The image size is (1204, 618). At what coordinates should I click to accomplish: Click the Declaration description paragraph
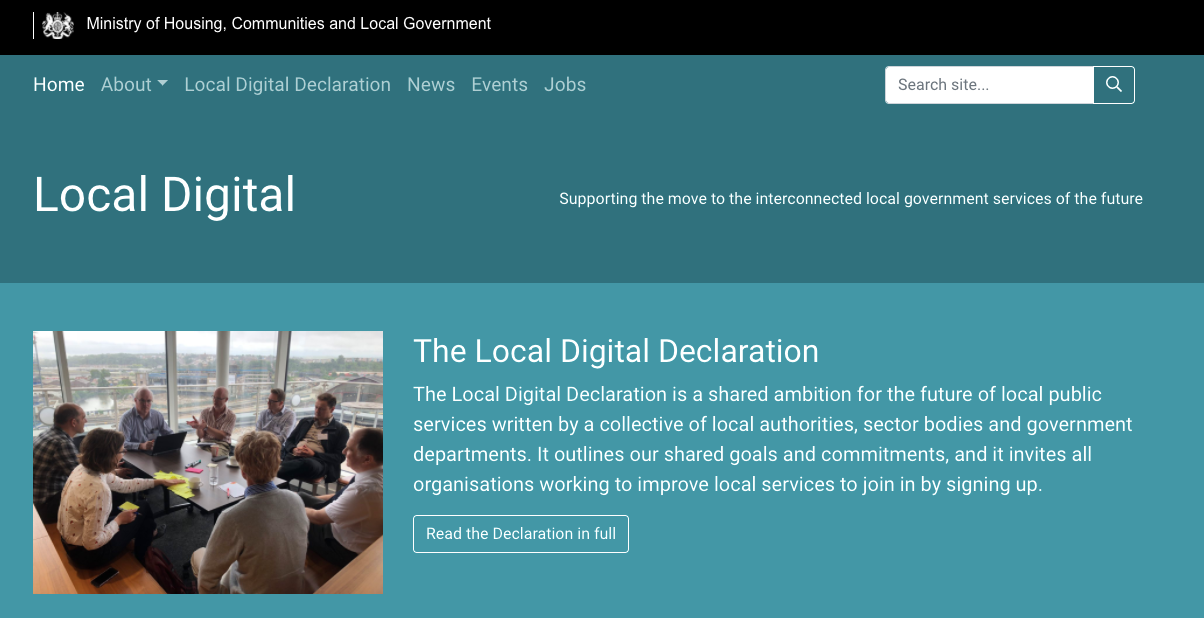tap(773, 439)
